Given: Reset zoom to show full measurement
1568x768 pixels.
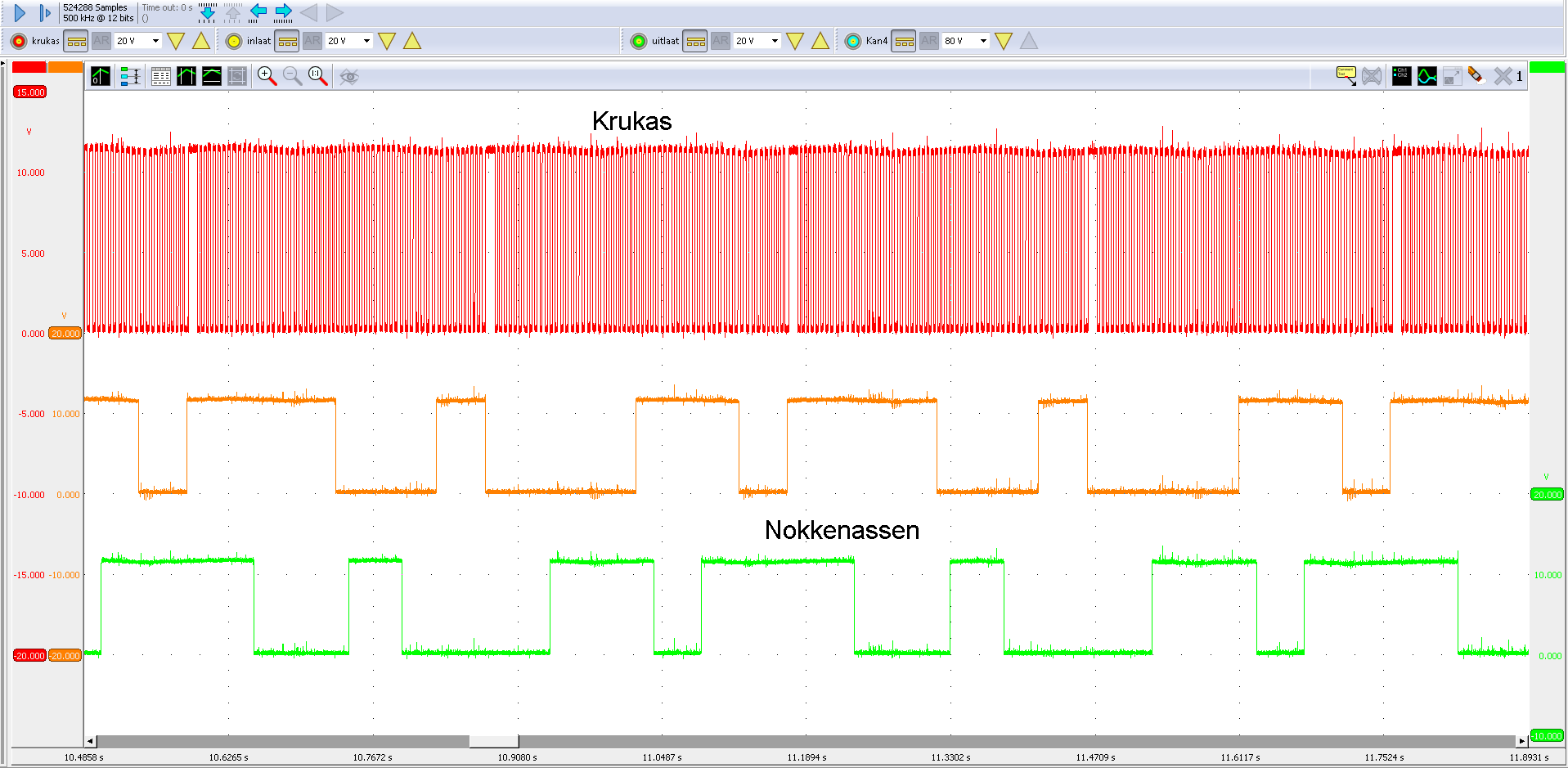Looking at the screenshot, I should [x=317, y=76].
